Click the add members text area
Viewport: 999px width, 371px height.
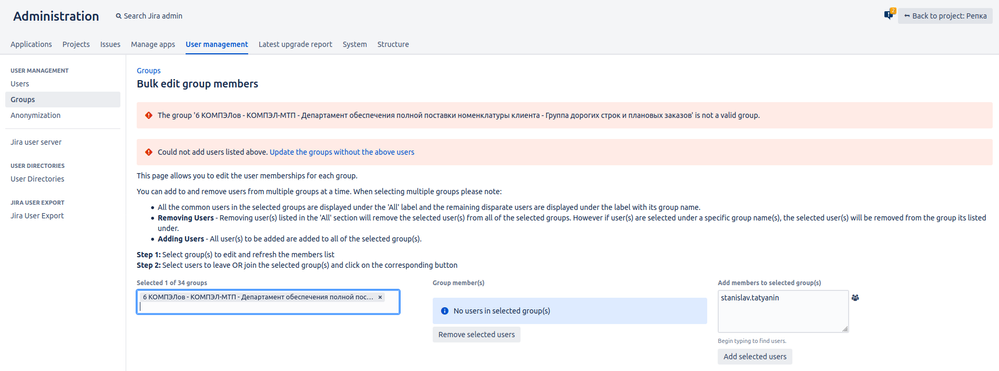click(783, 312)
